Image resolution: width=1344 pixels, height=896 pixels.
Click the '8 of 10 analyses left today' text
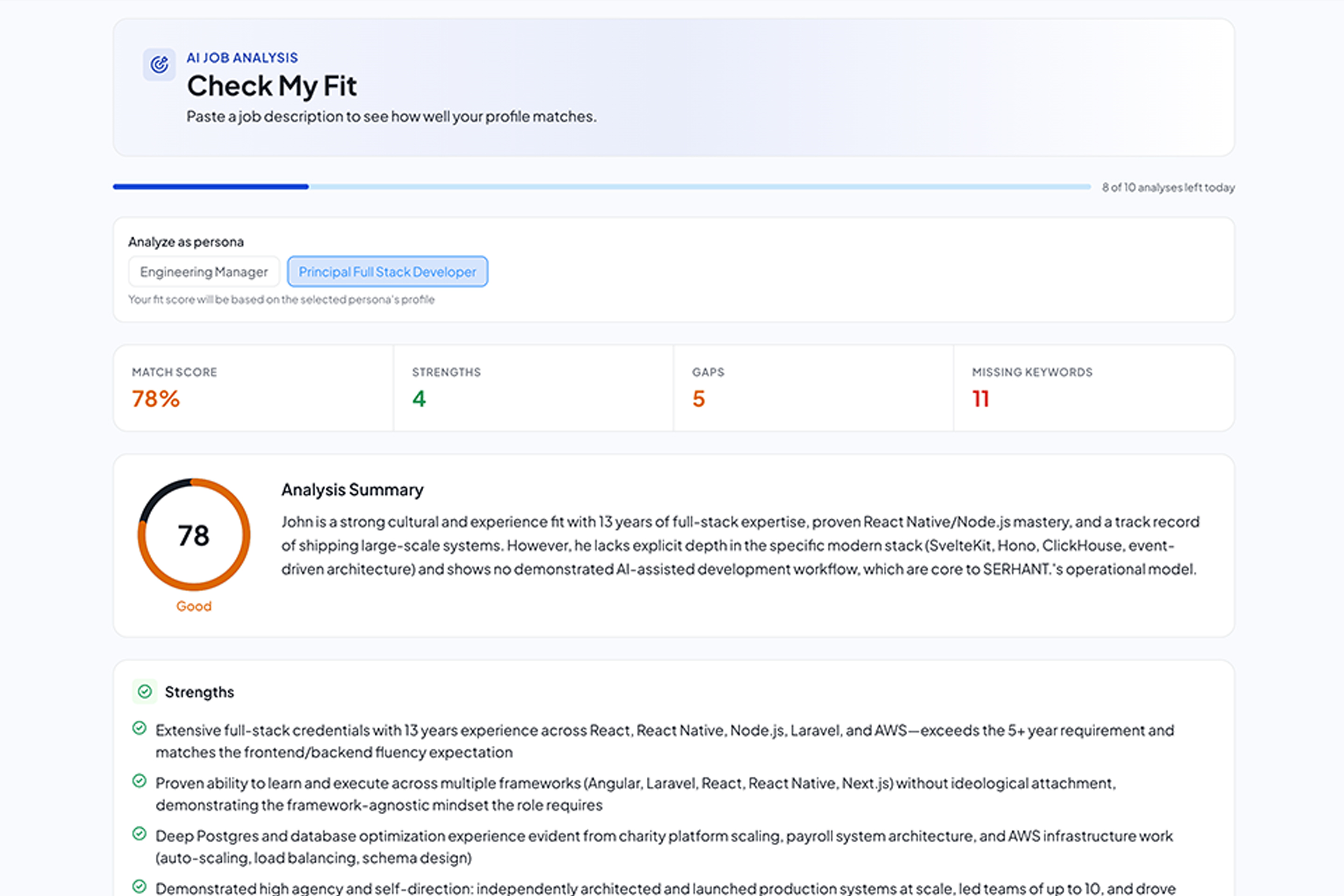(x=1168, y=188)
